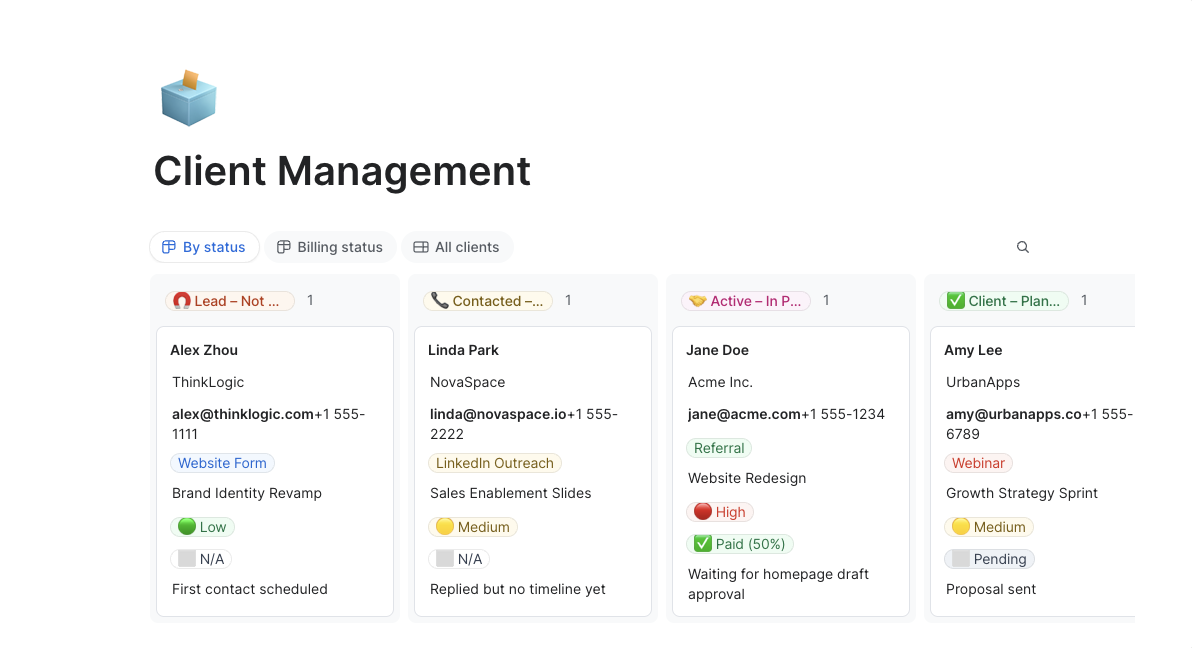The height and width of the screenshot is (648, 1192).
Task: Click the Contacted status group tag
Action: (x=488, y=301)
